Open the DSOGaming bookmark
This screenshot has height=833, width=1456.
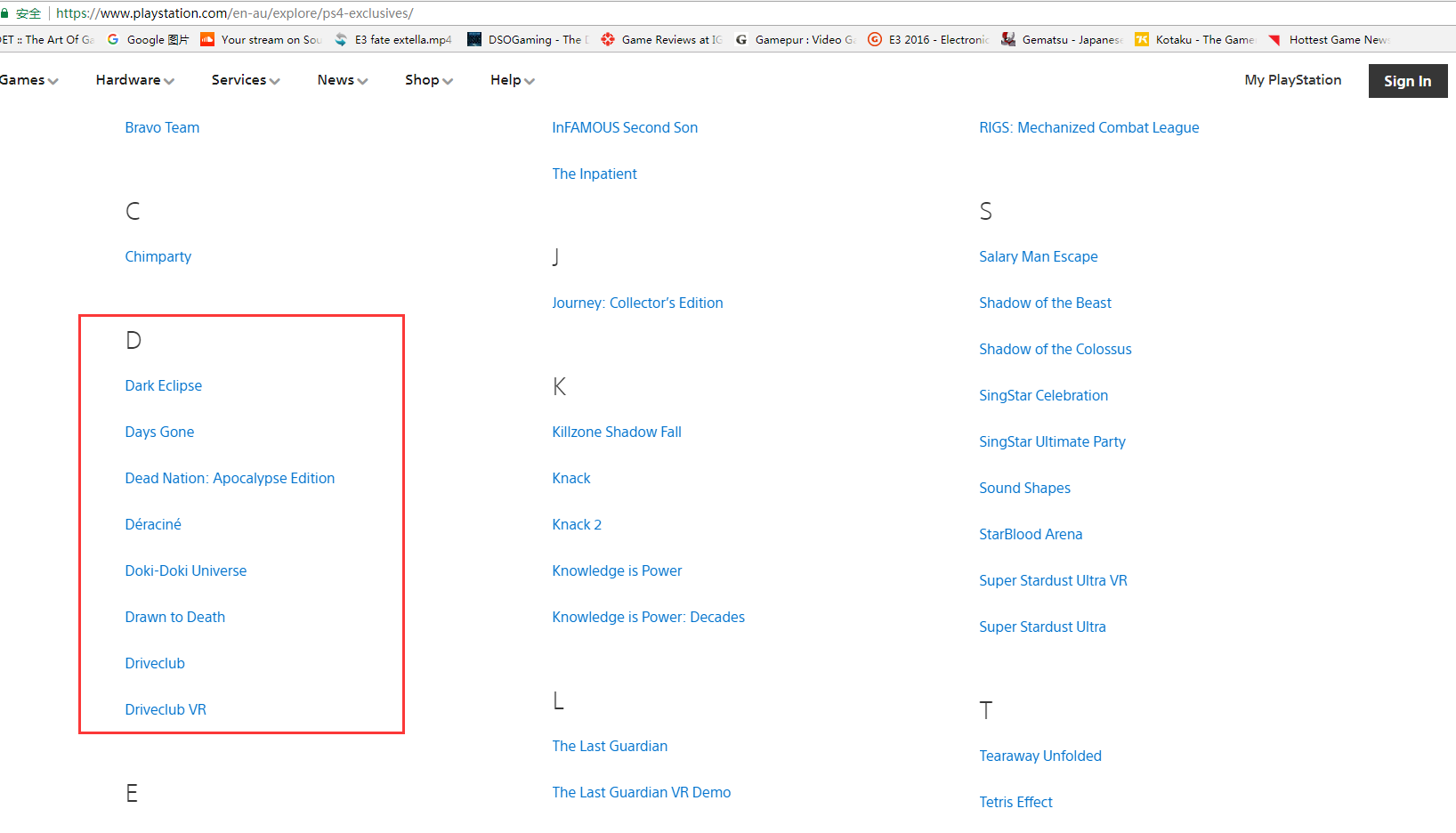pyautogui.click(x=528, y=39)
